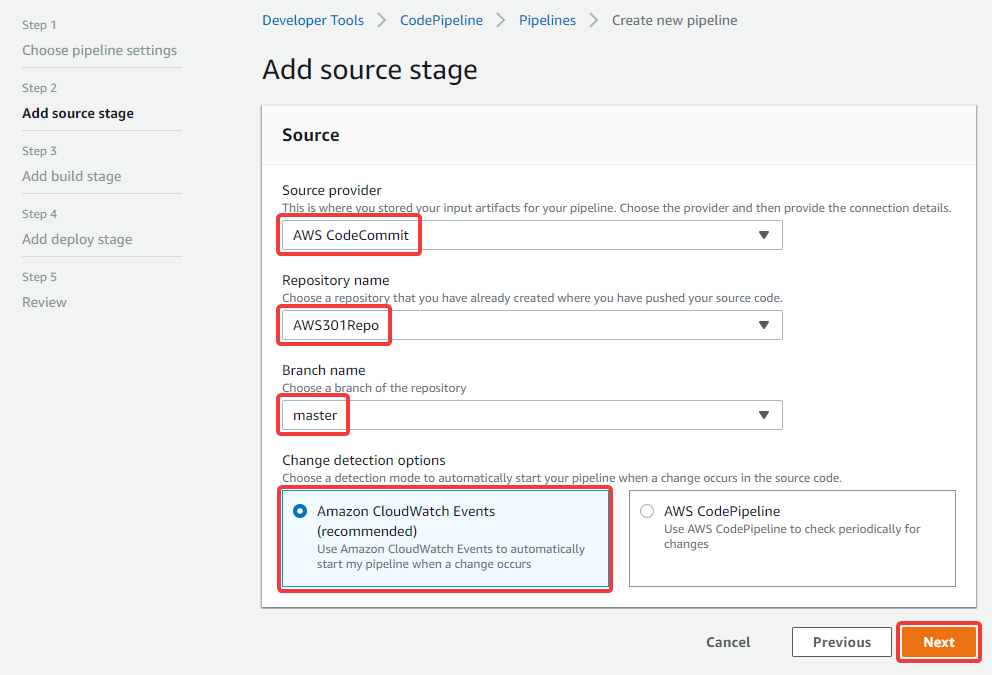Viewport: 992px width, 675px height.
Task: Click the master branch field
Action: pyautogui.click(x=532, y=415)
